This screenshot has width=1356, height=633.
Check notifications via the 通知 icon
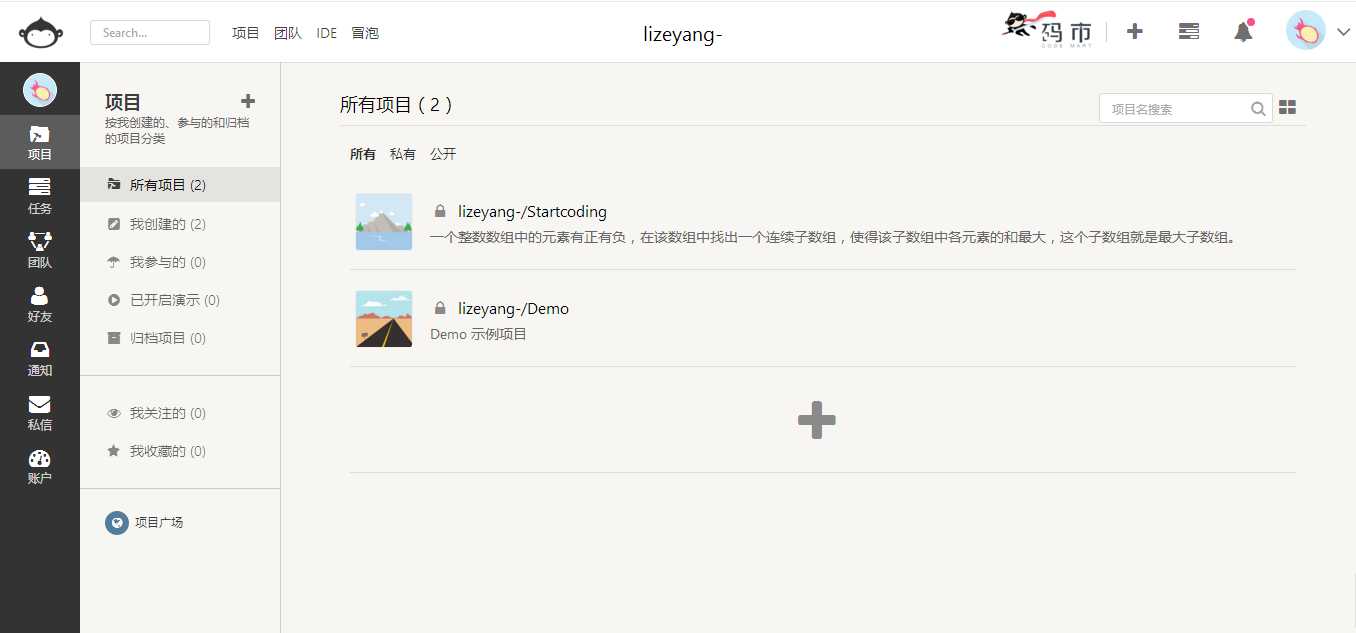pyautogui.click(x=40, y=358)
